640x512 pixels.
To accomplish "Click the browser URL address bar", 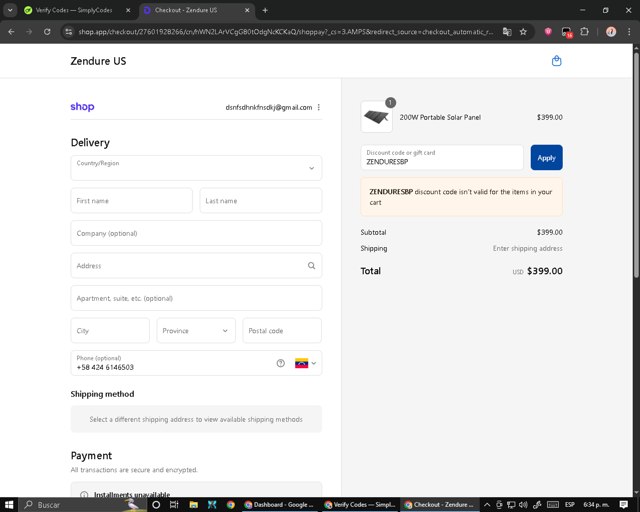I will tap(286, 32).
